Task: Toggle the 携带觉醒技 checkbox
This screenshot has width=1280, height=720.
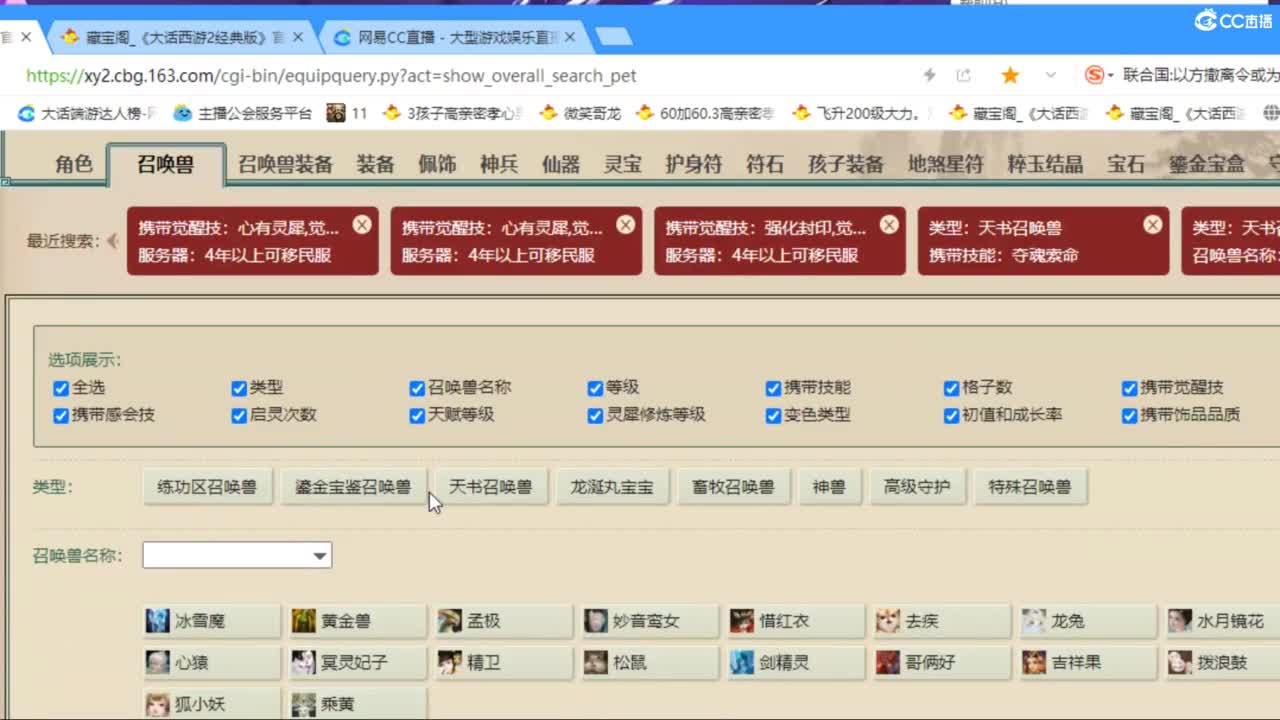Action: coord(1129,388)
